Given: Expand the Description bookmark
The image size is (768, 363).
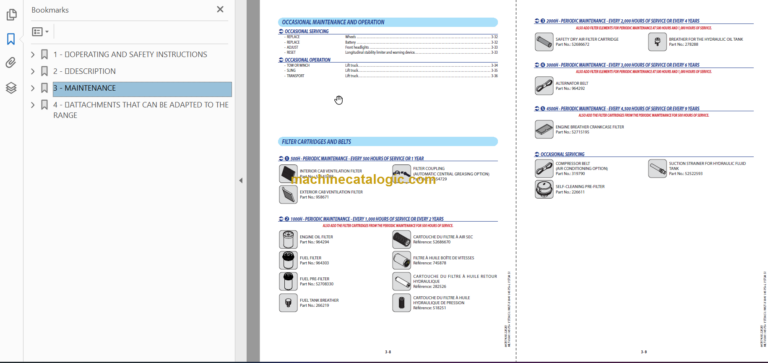Looking at the screenshot, I should coord(33,72).
